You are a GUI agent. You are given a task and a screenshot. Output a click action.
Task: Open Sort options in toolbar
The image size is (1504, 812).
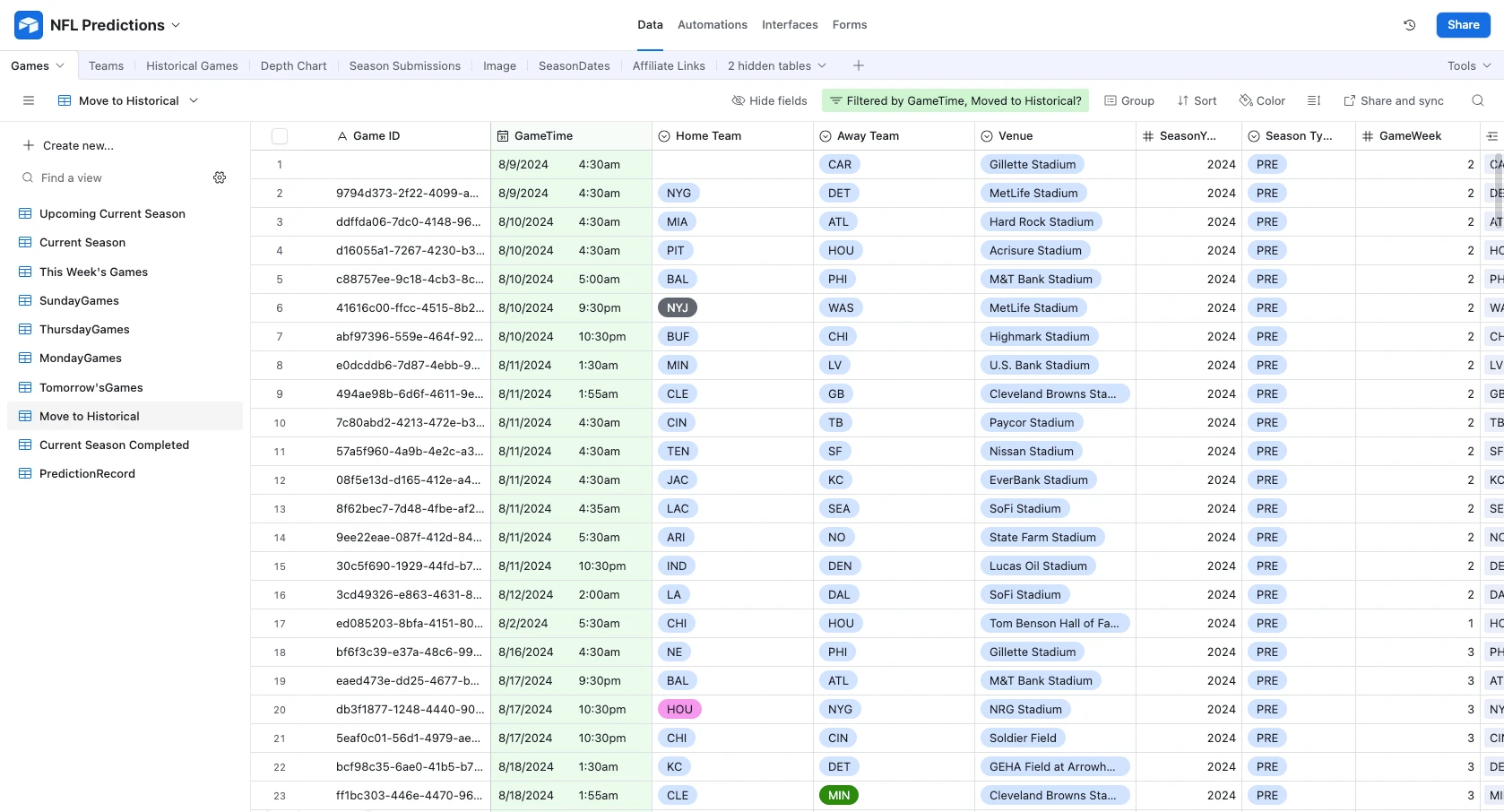tap(1197, 100)
